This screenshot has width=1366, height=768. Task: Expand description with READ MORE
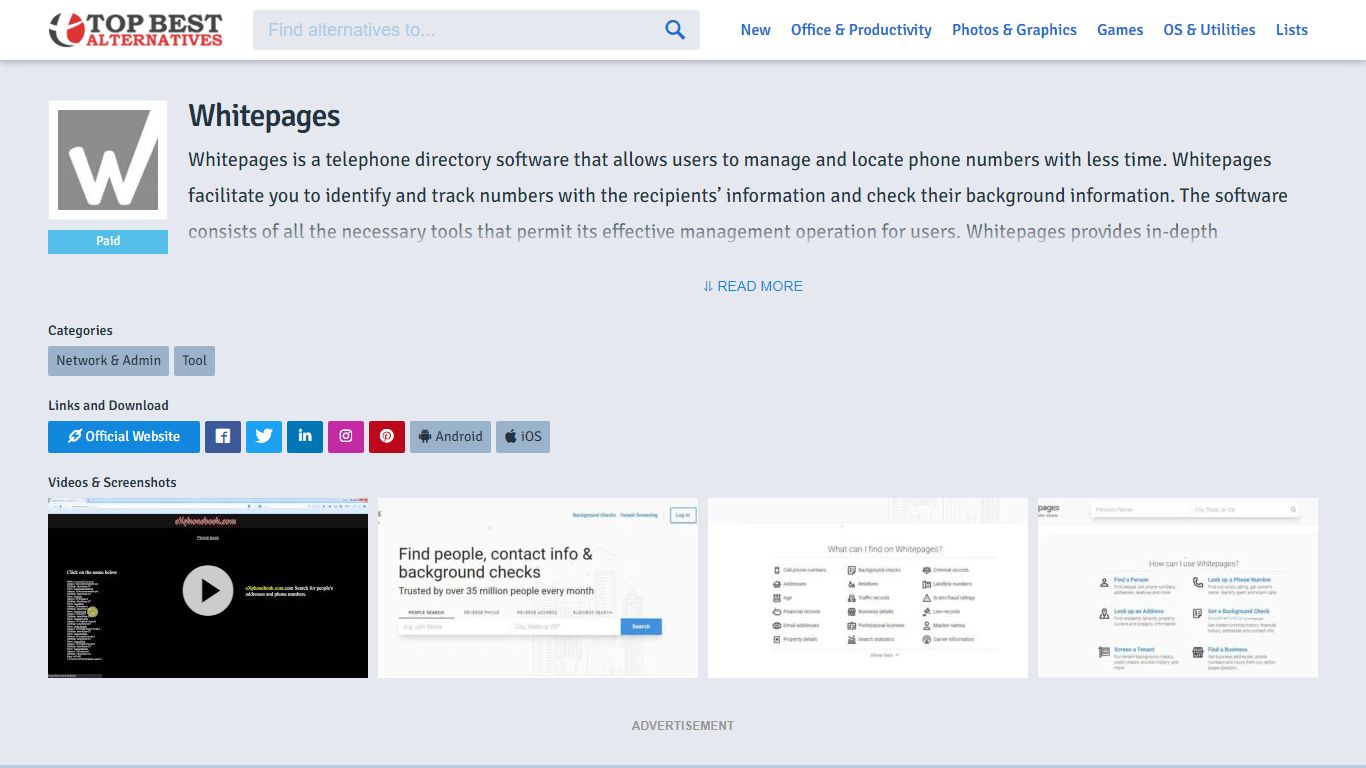coord(752,286)
